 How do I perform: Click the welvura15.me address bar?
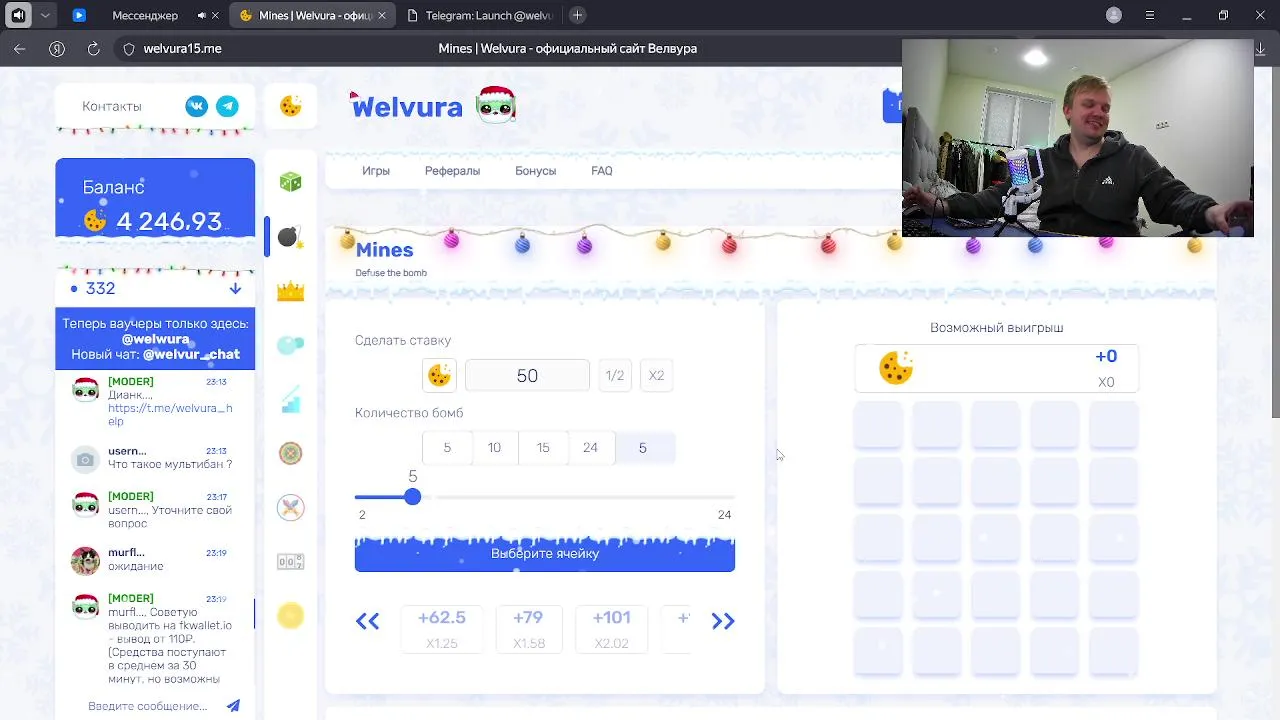[182, 48]
